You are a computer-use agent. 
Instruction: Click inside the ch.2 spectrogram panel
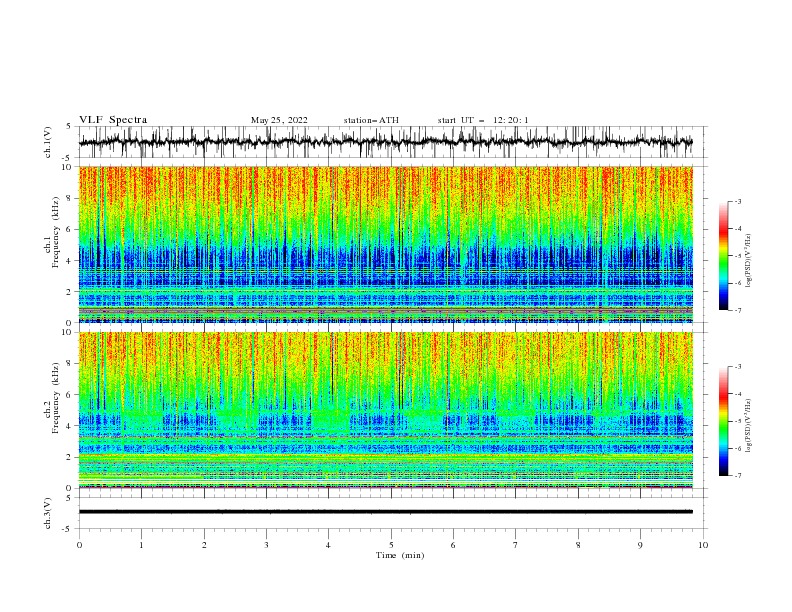(x=385, y=410)
